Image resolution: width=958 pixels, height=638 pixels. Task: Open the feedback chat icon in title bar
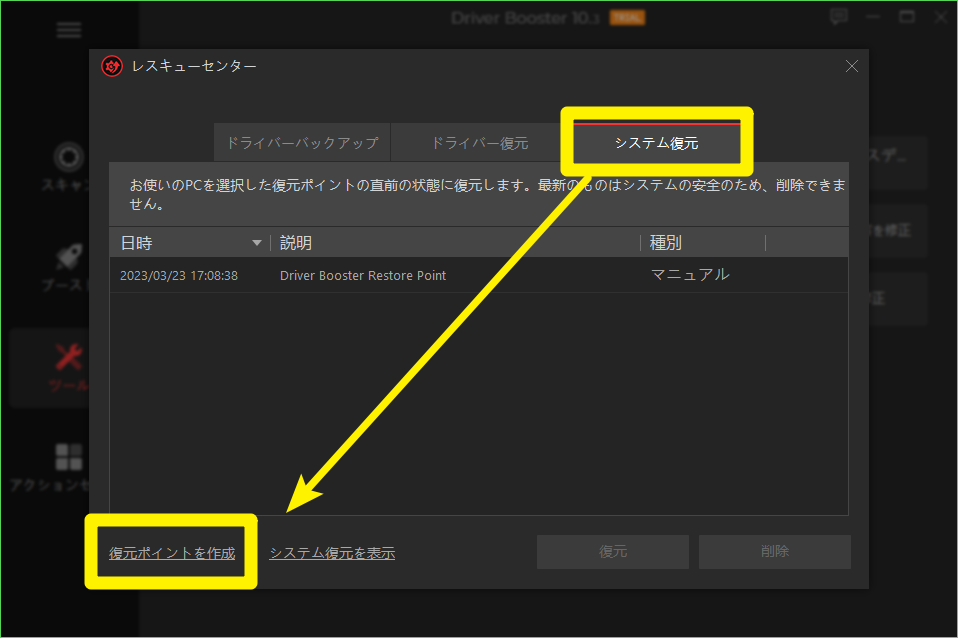839,16
